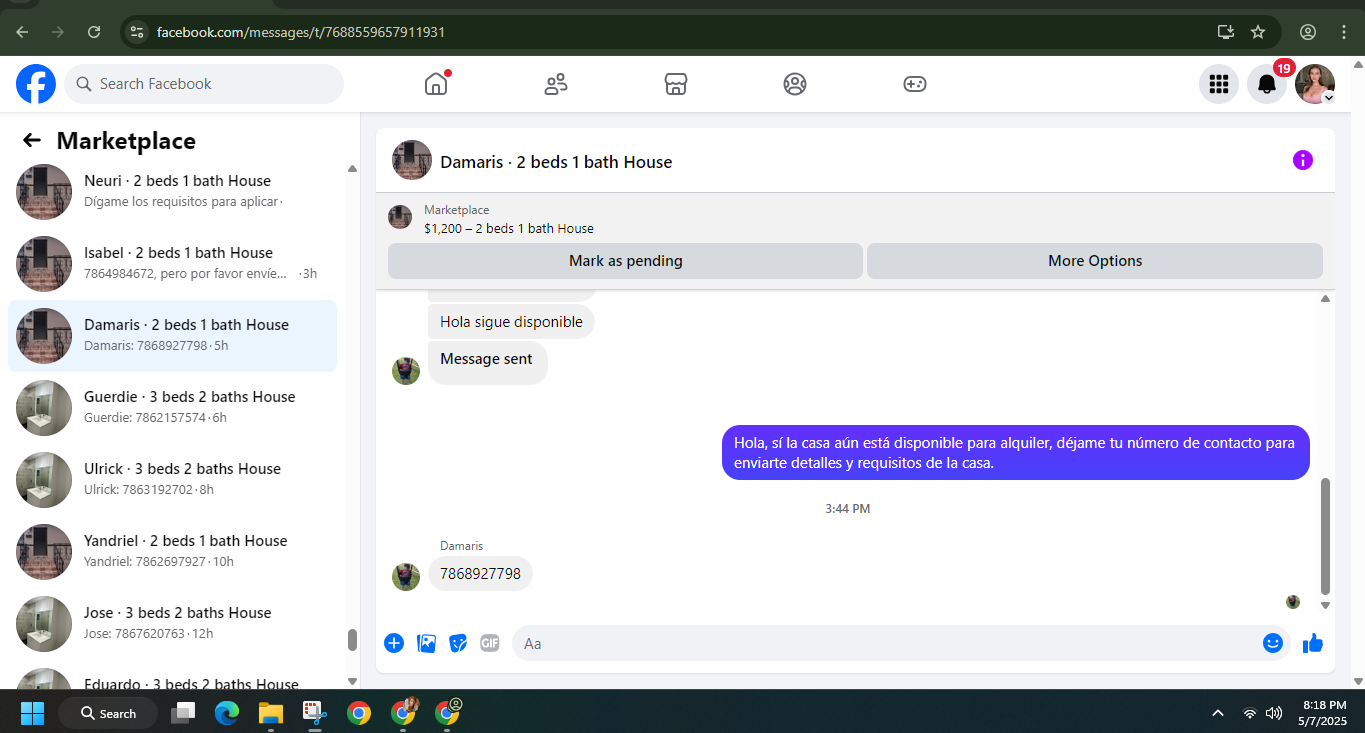Viewport: 1365px width, 733px height.
Task: View site information icon in address bar
Action: (x=138, y=32)
